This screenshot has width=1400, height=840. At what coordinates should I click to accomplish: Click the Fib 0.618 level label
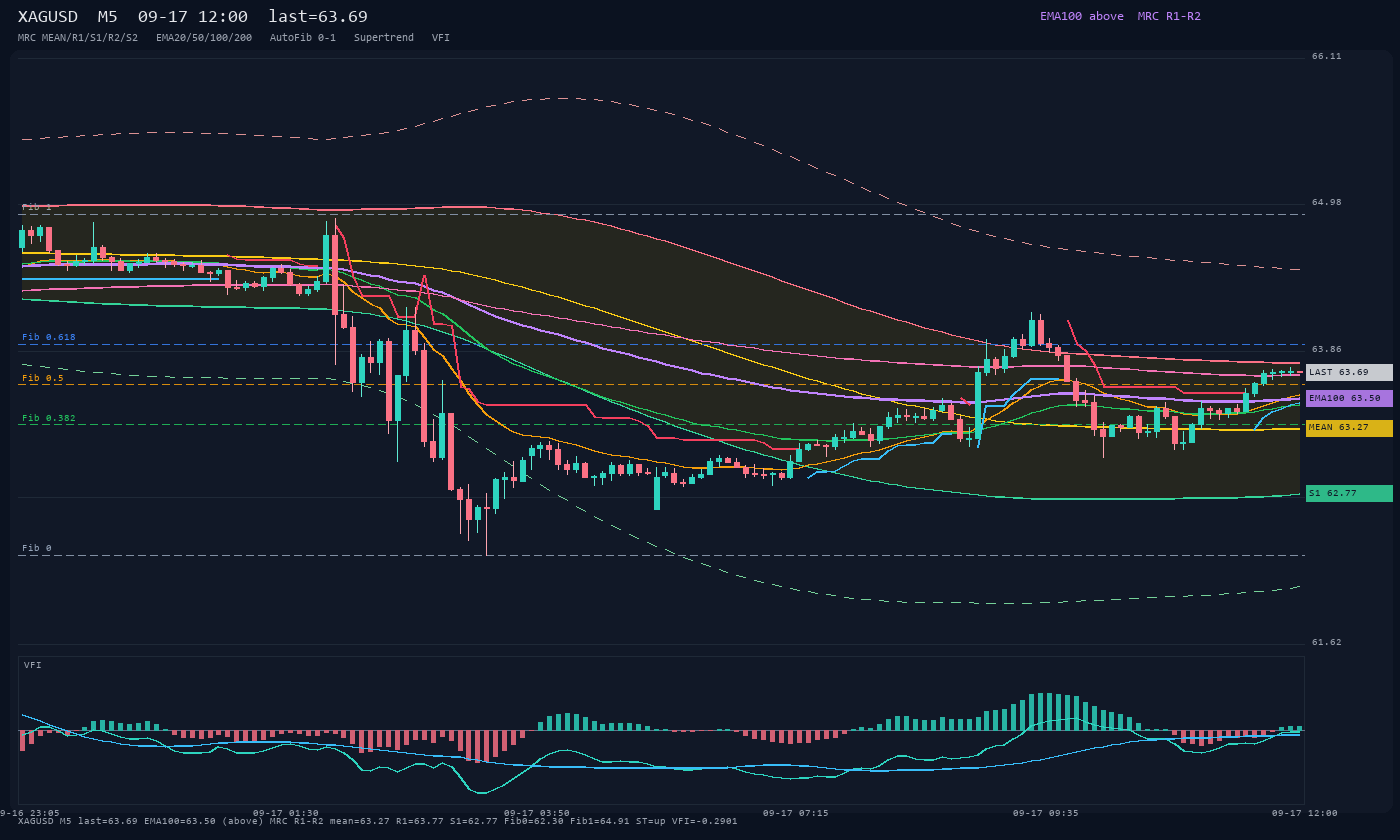(49, 337)
